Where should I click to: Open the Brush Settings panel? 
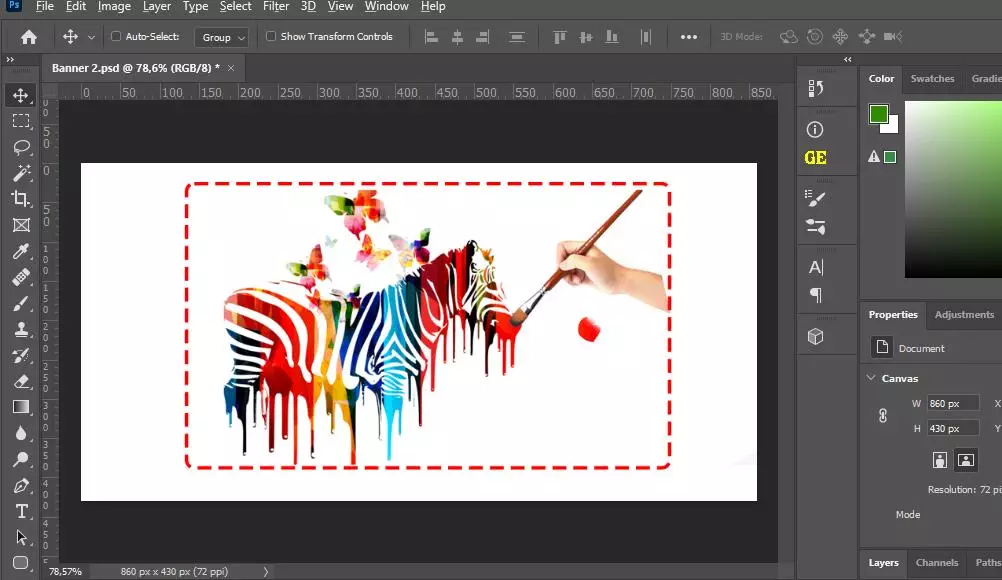coord(816,198)
